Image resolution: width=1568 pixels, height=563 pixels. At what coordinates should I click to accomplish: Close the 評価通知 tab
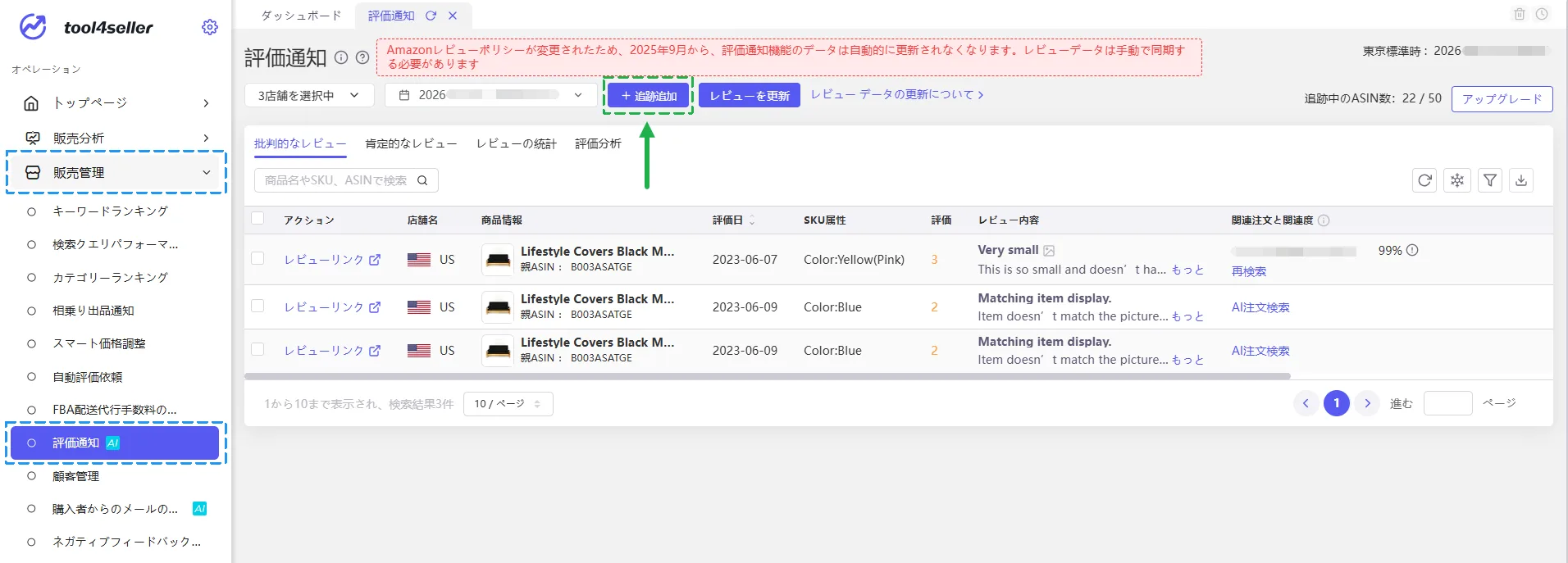(453, 16)
